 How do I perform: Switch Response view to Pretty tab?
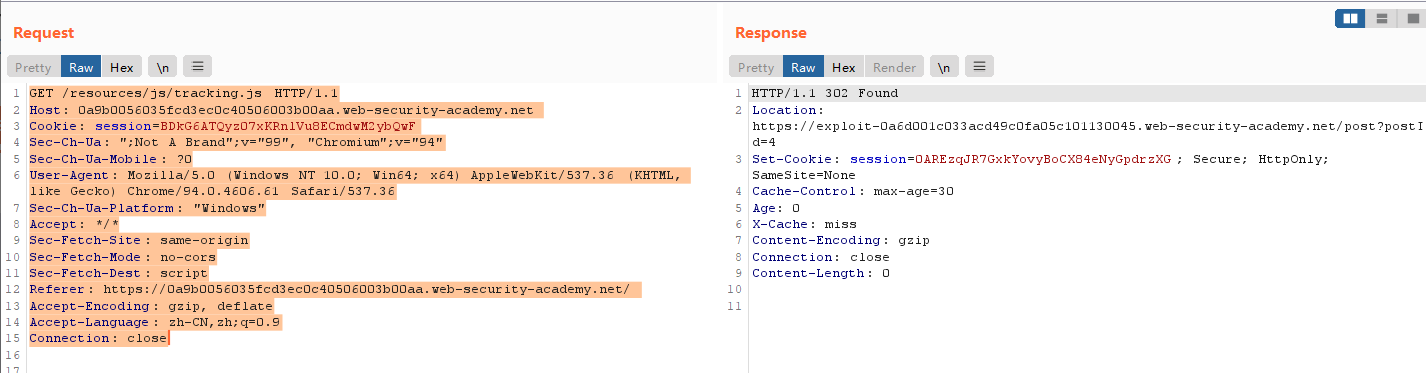point(756,67)
